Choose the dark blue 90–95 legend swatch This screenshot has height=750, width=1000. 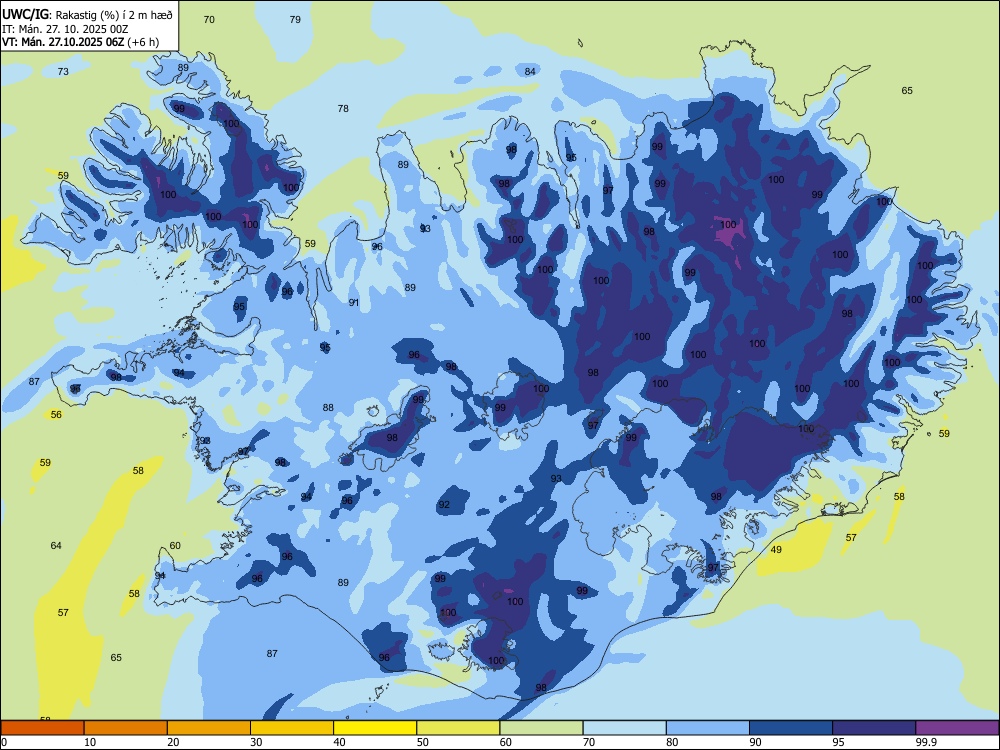tap(791, 728)
